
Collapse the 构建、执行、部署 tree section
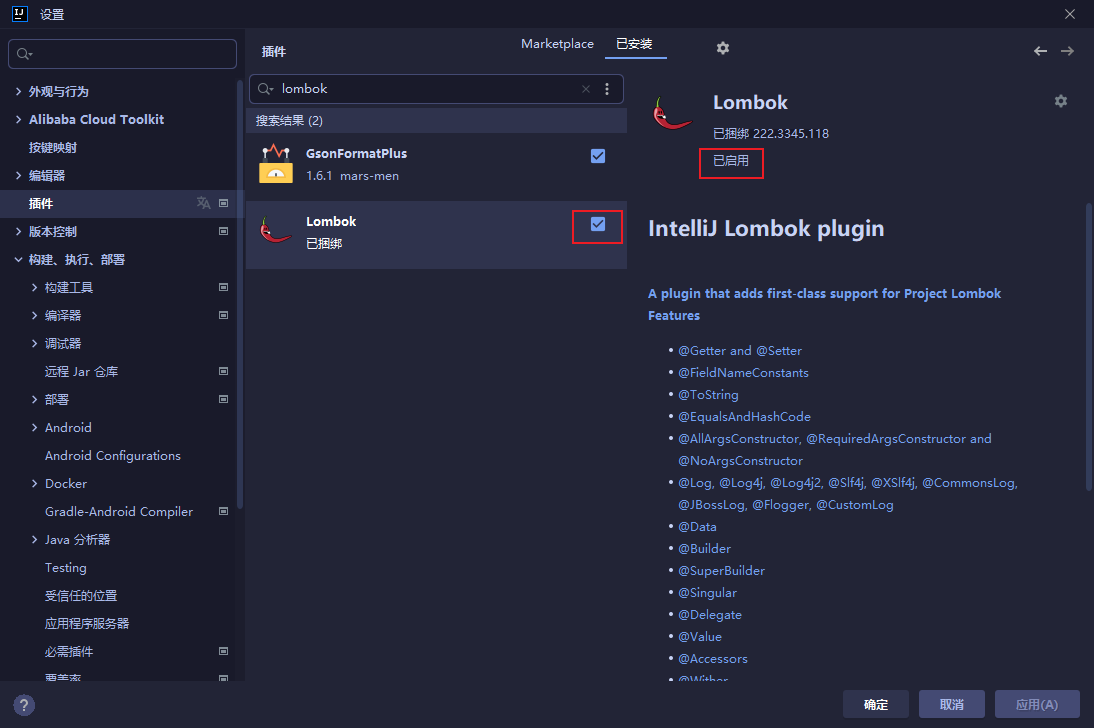click(x=19, y=259)
